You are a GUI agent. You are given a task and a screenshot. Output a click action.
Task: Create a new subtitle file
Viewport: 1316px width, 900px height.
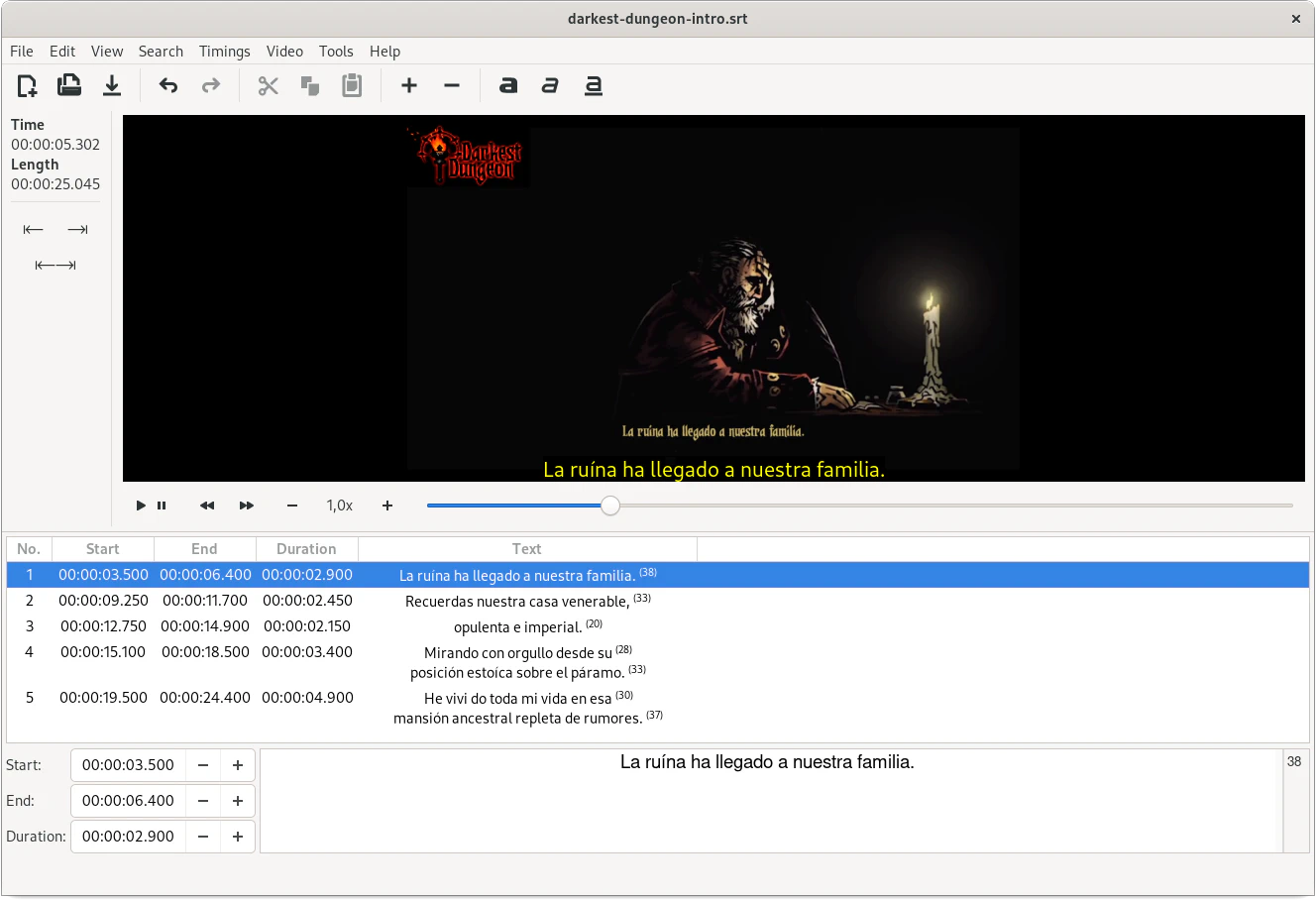coord(27,85)
